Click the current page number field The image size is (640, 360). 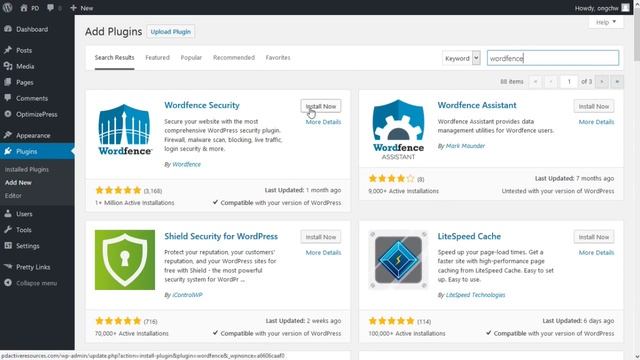click(569, 82)
